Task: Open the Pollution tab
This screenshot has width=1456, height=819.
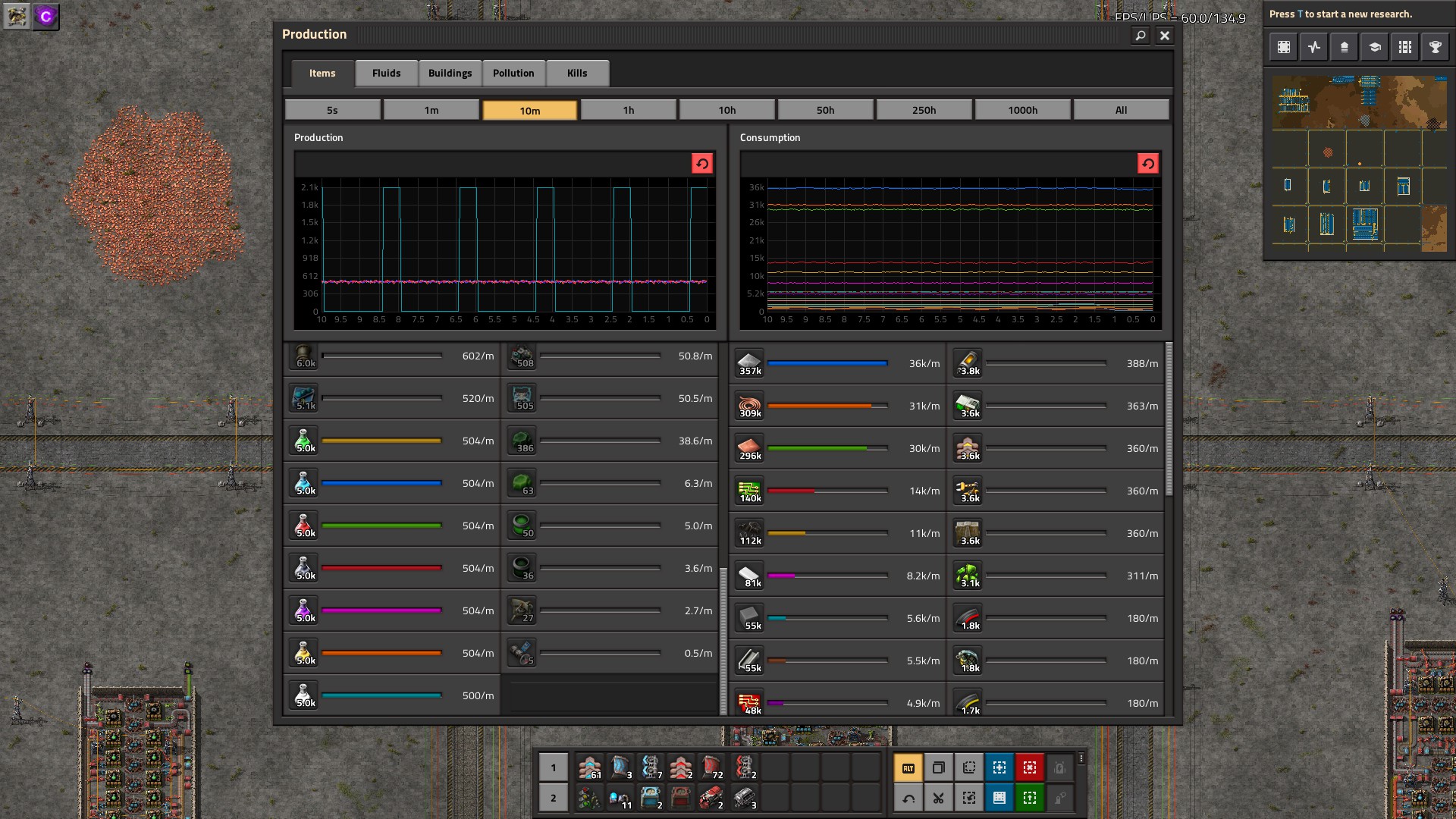Action: click(513, 74)
